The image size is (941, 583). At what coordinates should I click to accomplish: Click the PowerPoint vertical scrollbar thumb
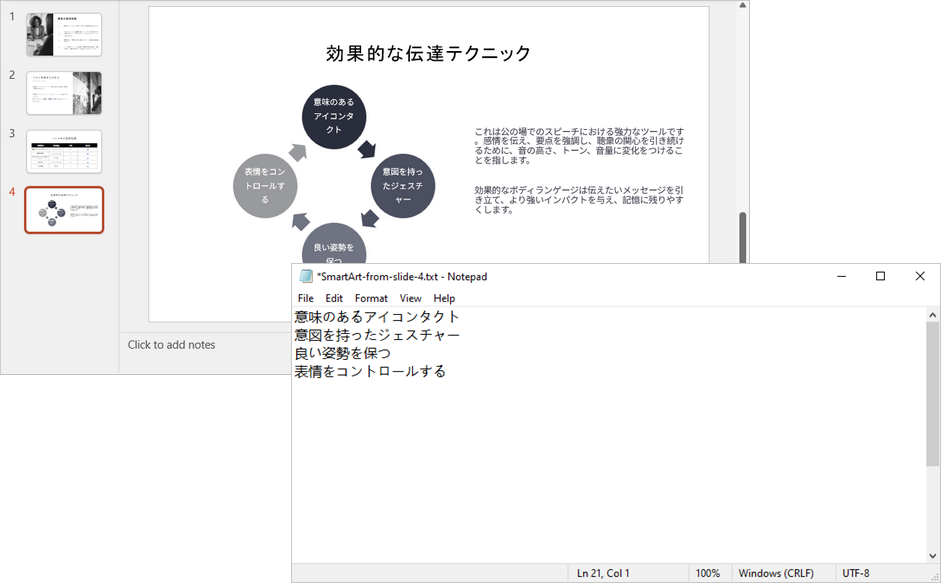pyautogui.click(x=742, y=237)
